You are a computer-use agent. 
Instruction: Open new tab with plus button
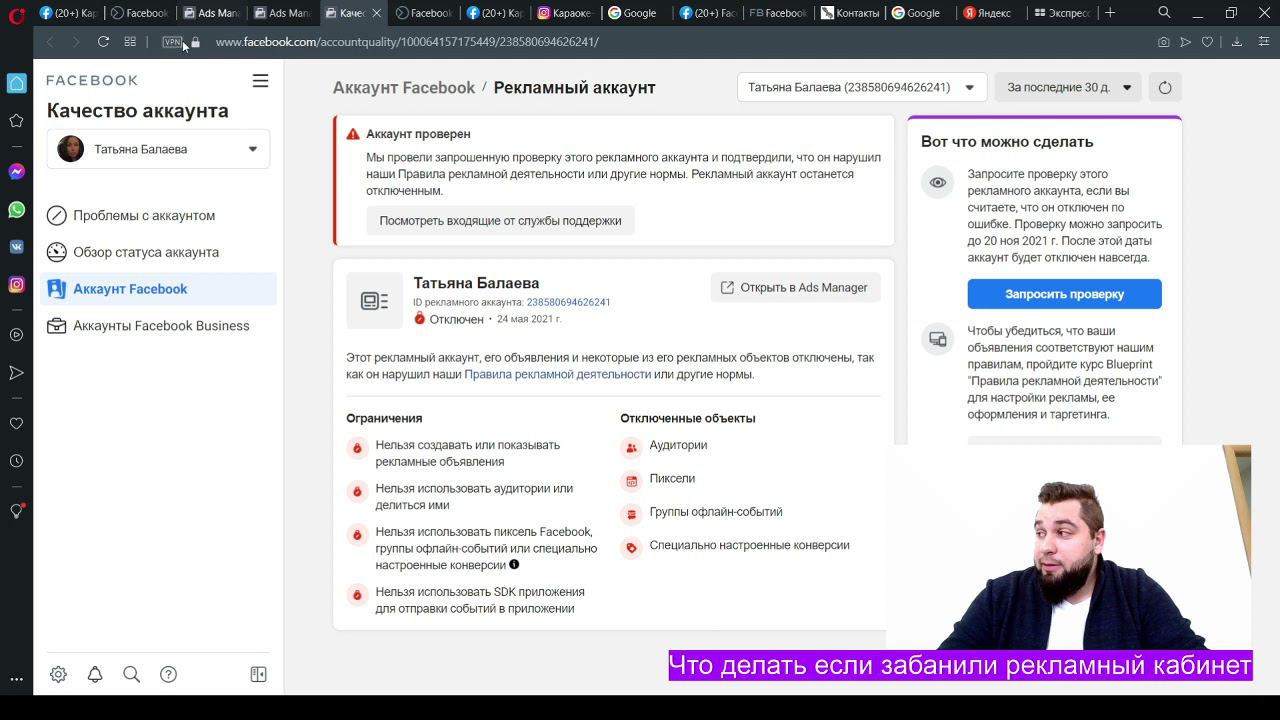[x=1110, y=13]
